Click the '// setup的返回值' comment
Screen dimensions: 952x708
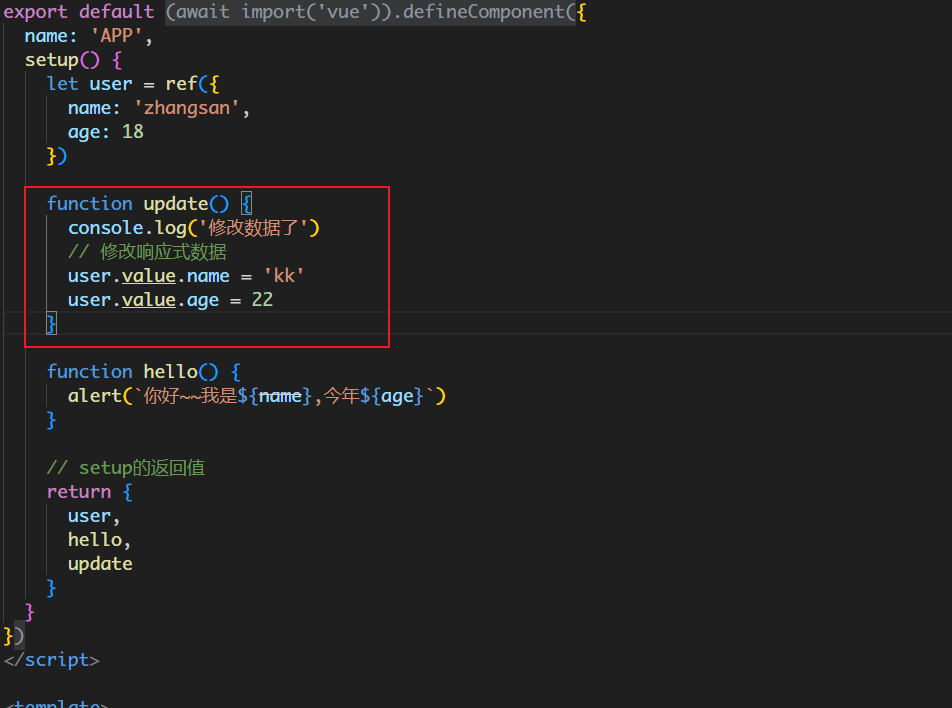(x=126, y=468)
